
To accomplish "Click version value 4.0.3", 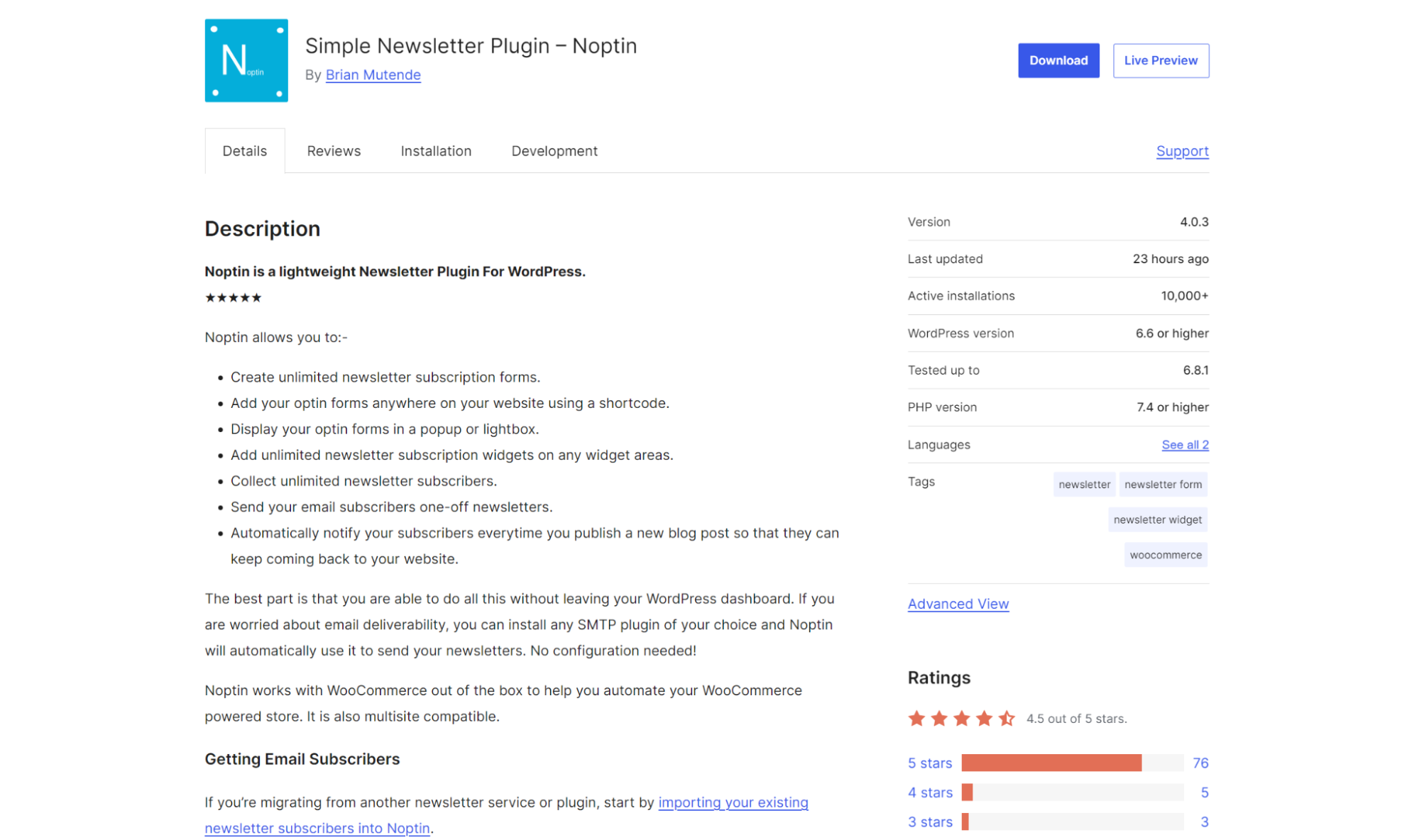I will (x=1194, y=222).
